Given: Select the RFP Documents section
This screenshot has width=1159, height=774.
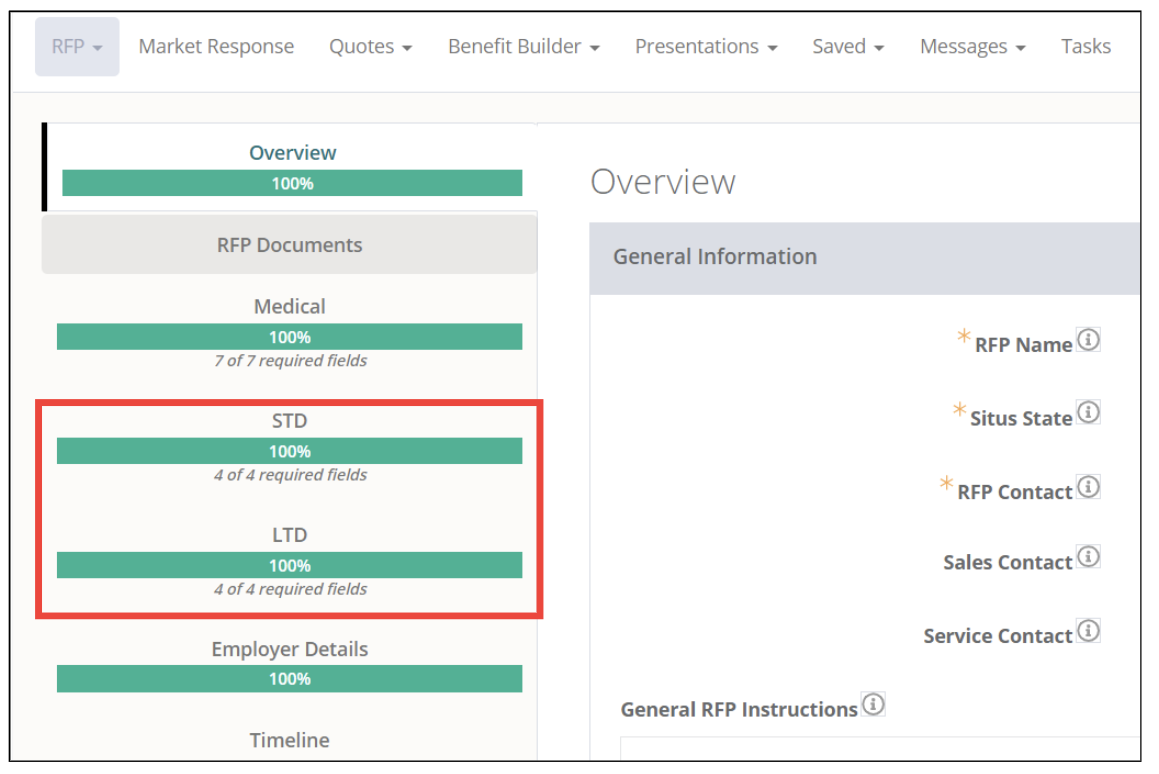Looking at the screenshot, I should pos(289,245).
